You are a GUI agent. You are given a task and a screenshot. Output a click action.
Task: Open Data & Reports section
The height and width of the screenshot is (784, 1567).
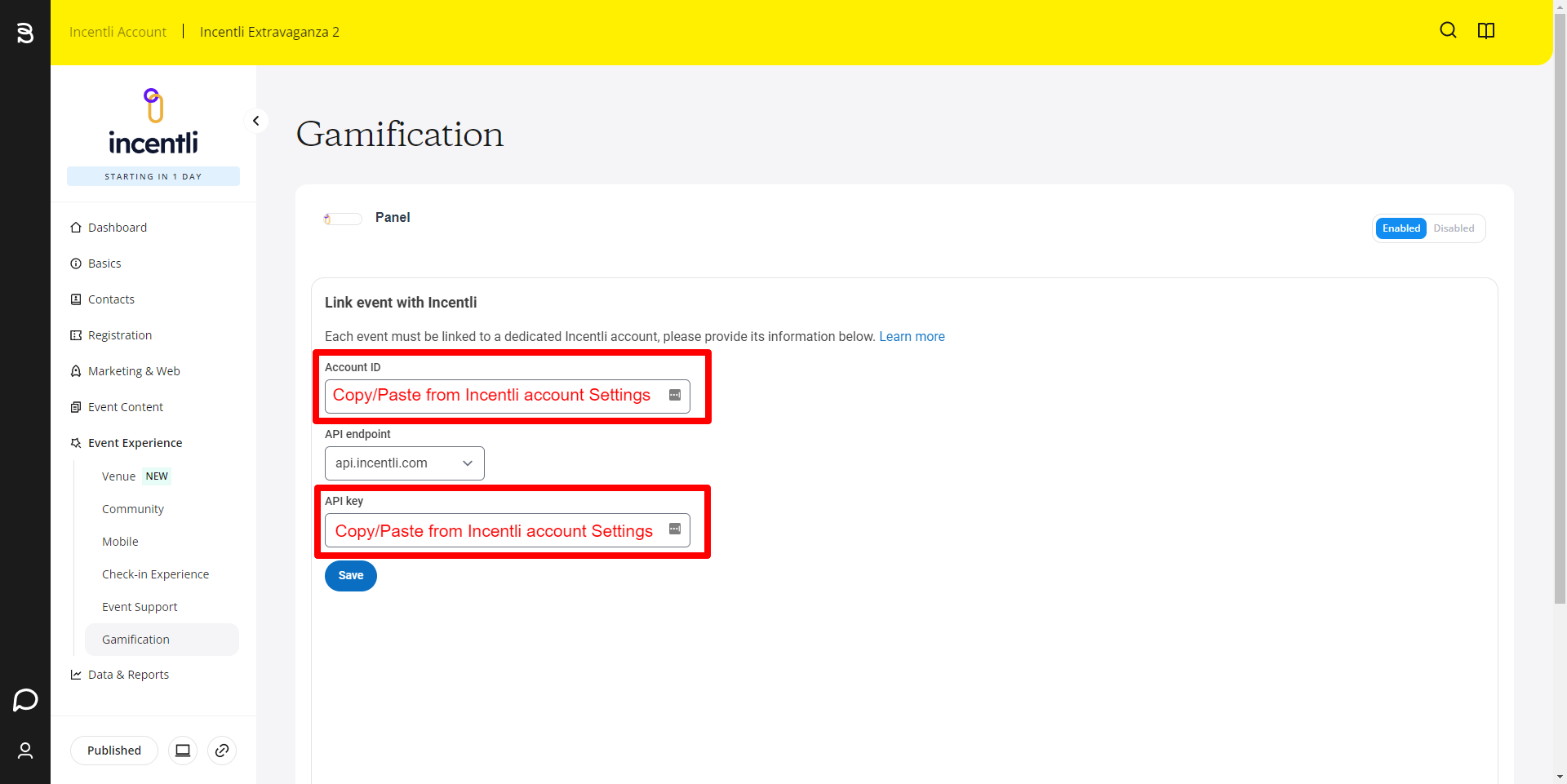(128, 675)
